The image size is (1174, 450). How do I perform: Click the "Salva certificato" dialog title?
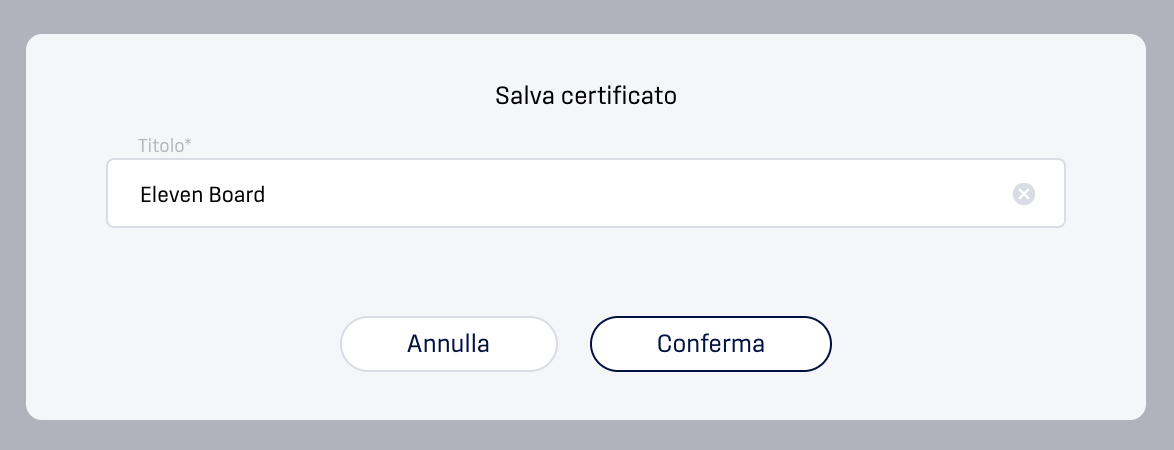pos(586,96)
